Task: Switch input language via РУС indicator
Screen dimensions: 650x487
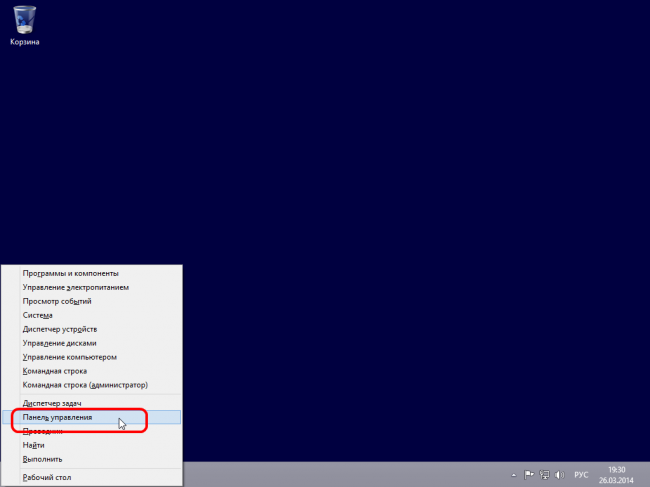Action: pos(580,474)
